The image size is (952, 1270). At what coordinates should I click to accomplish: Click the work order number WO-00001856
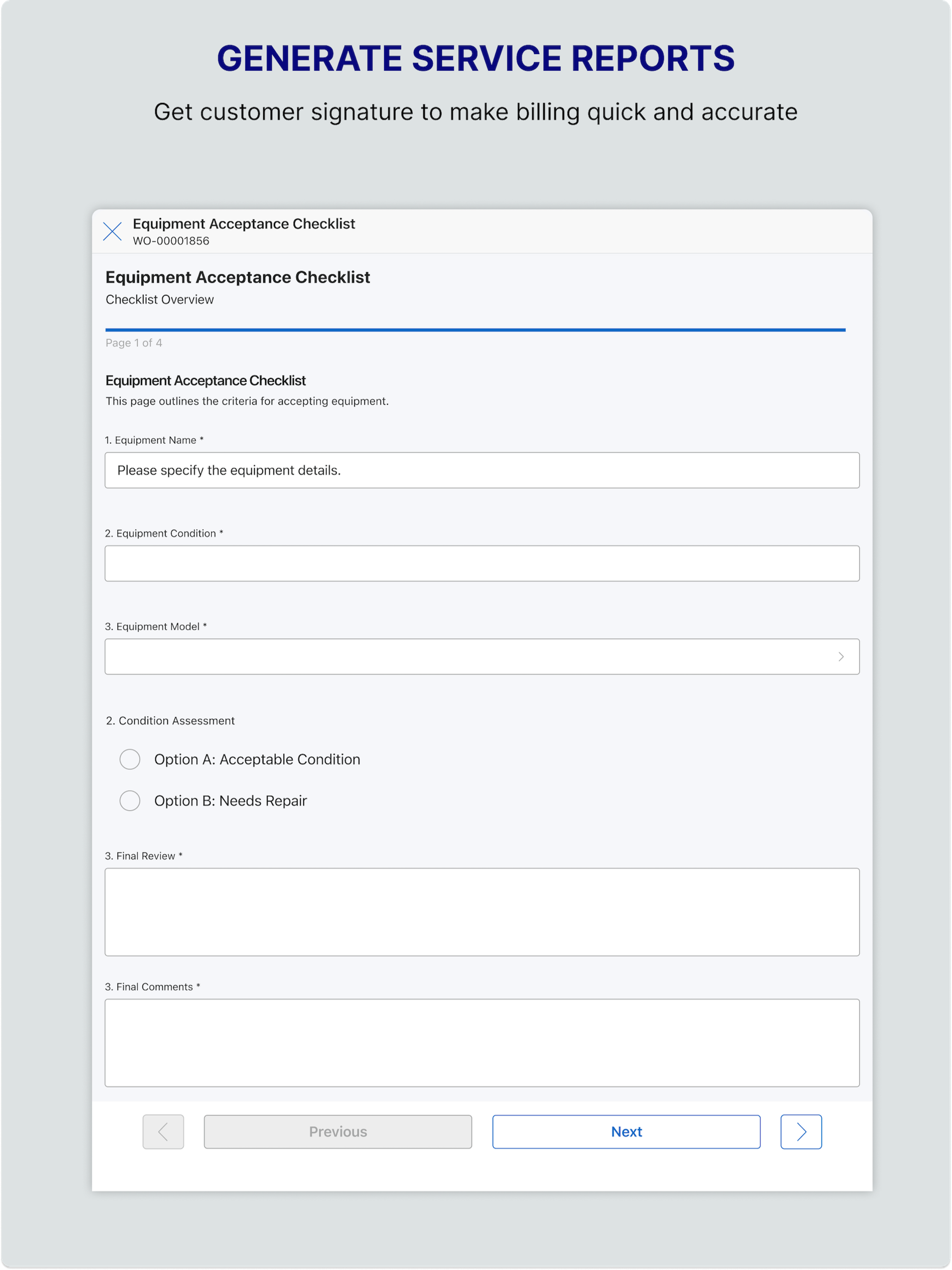(x=171, y=241)
